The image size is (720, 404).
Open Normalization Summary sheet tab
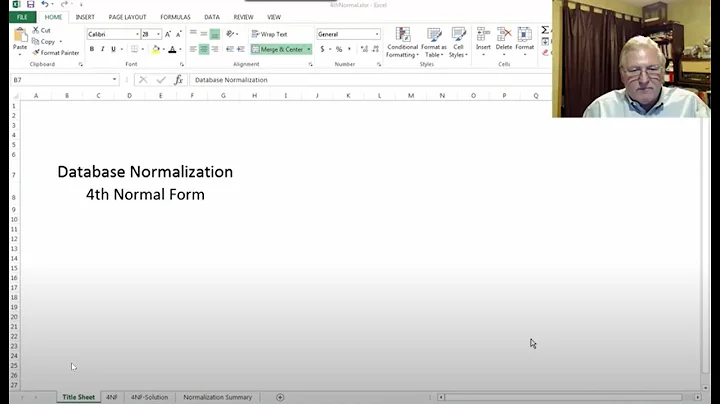pyautogui.click(x=218, y=397)
